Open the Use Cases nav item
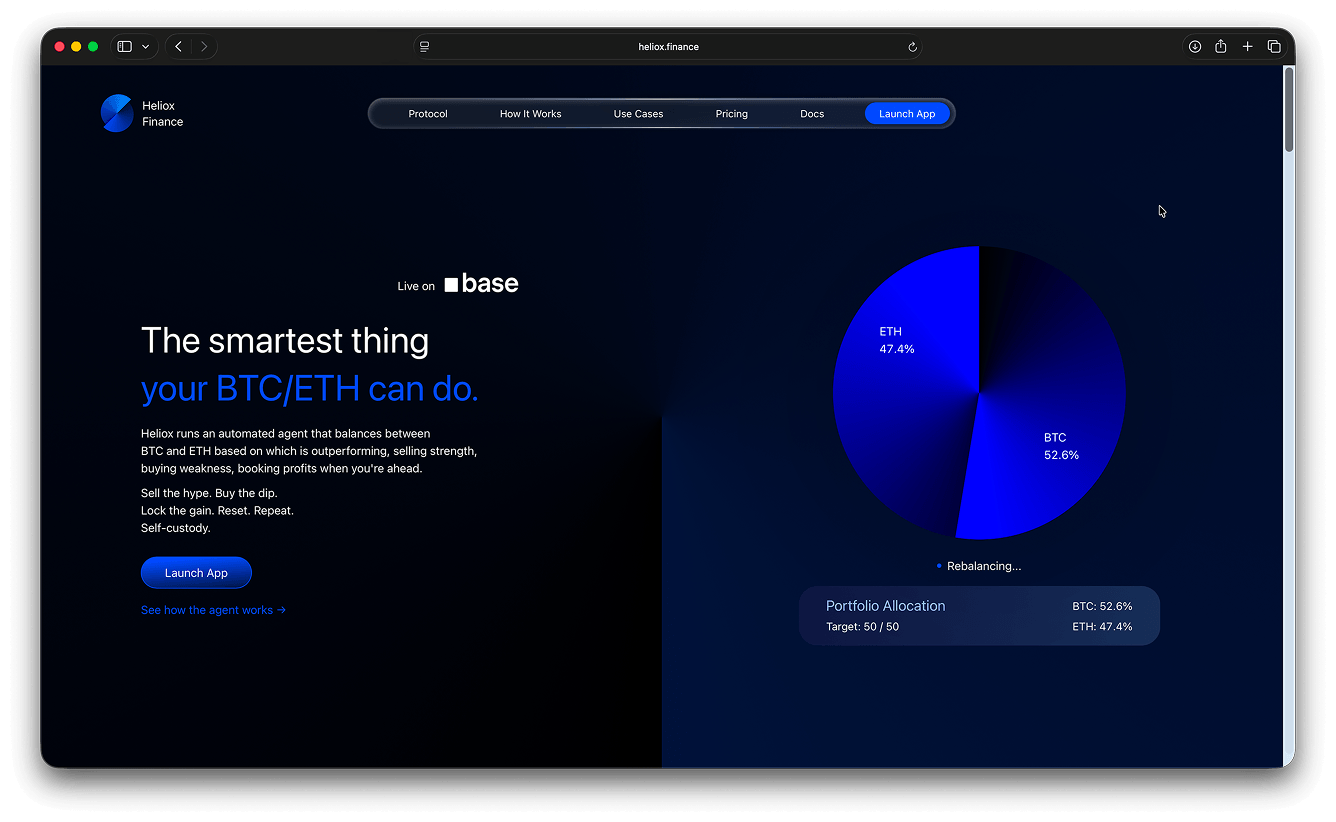 point(639,114)
